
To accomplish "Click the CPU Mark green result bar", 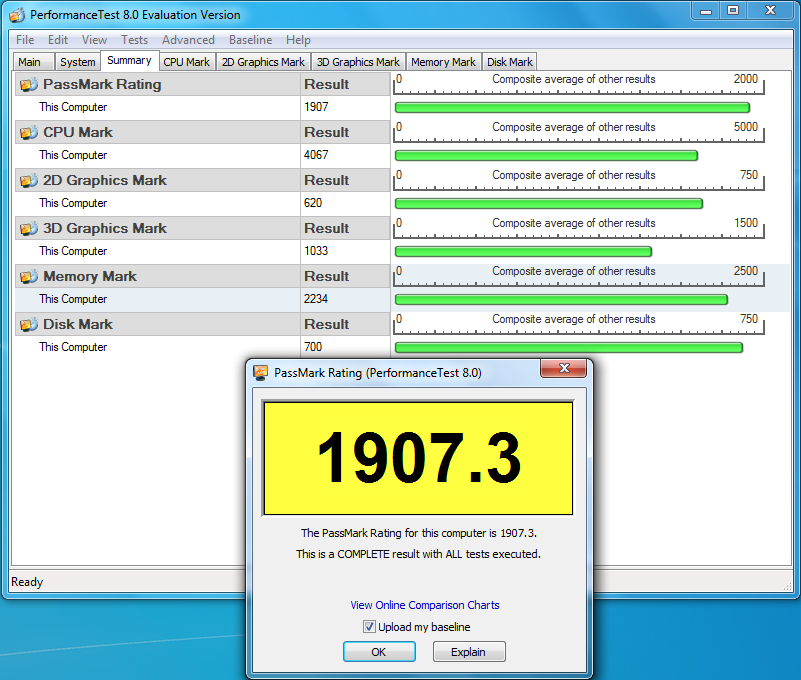I will pyautogui.click(x=546, y=156).
